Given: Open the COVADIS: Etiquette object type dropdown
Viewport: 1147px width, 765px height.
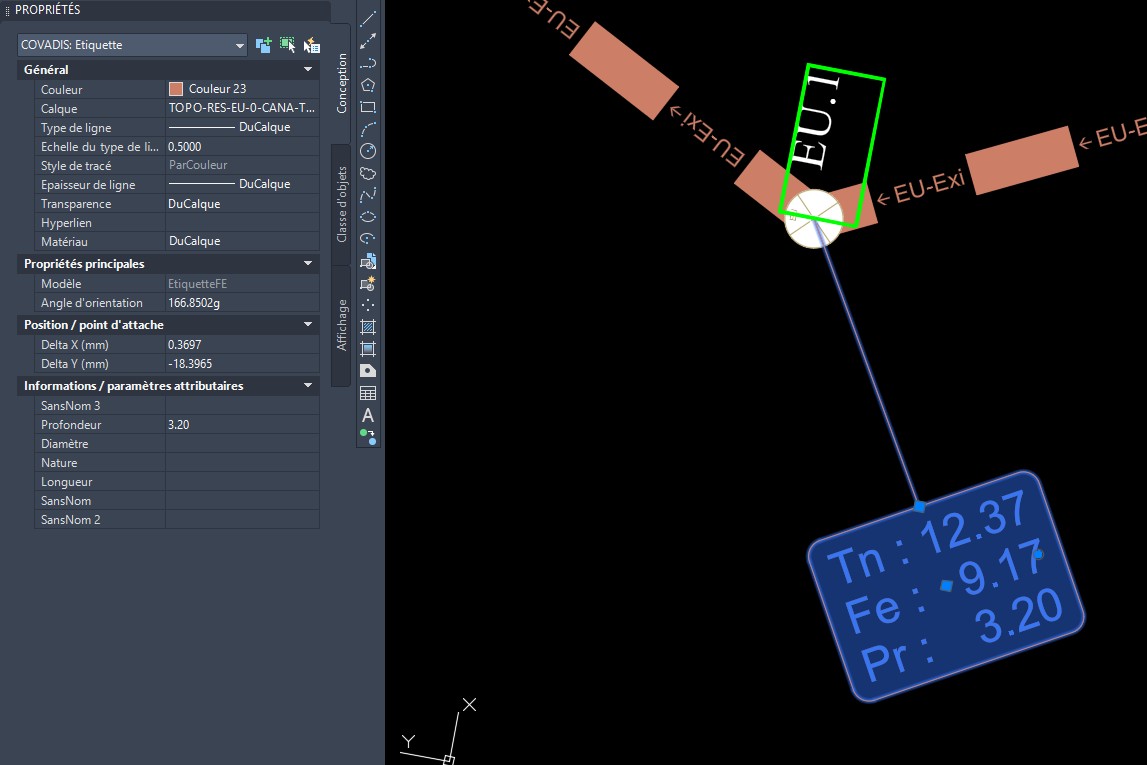Looking at the screenshot, I should pos(132,45).
